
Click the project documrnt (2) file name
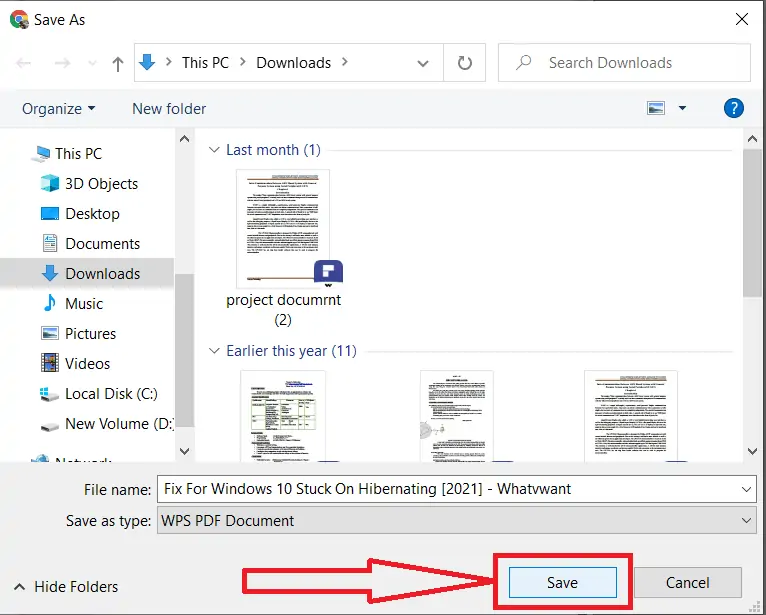tap(283, 309)
